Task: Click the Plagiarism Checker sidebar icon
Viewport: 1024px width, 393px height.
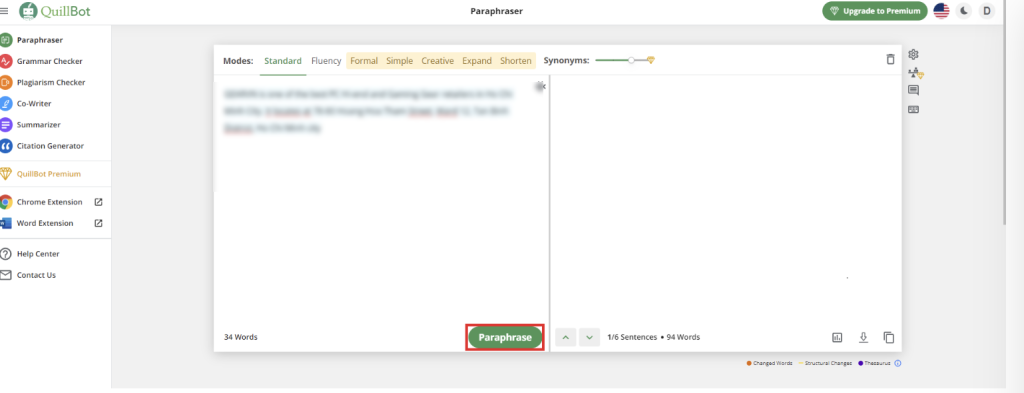Action: (6, 82)
